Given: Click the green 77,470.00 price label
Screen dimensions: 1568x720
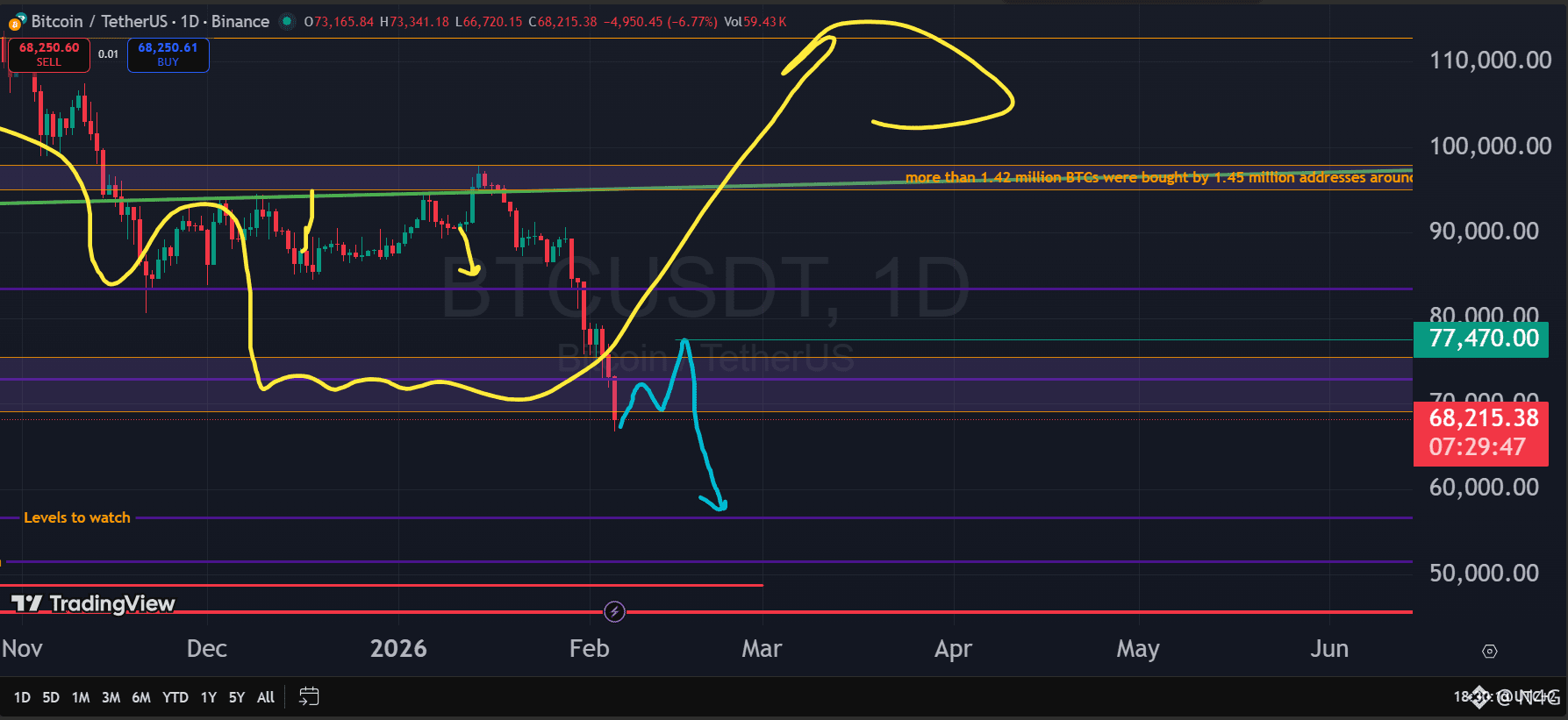Looking at the screenshot, I should (x=1481, y=339).
